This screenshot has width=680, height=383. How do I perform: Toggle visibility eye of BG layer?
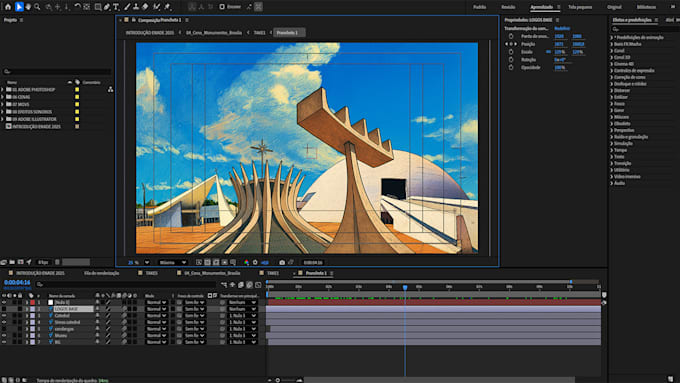click(4, 342)
